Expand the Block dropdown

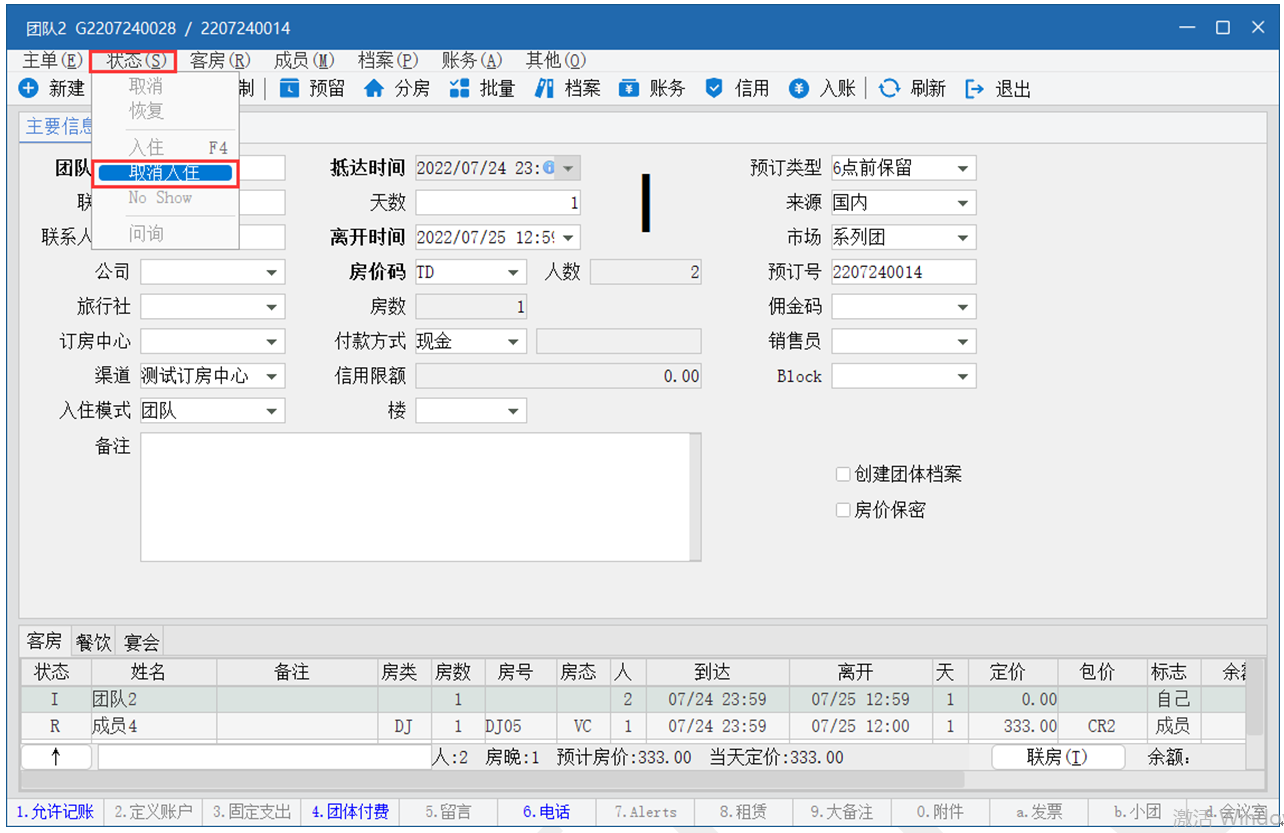(x=963, y=376)
